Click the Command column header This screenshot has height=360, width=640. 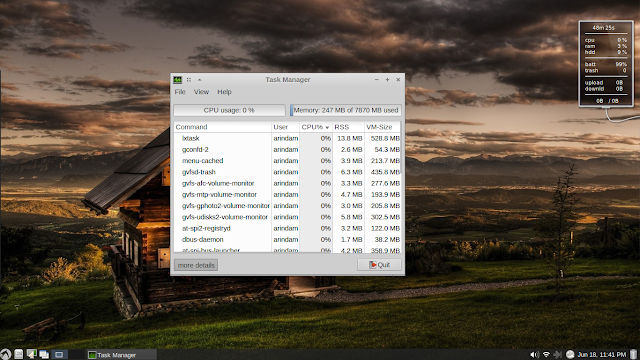click(x=222, y=127)
